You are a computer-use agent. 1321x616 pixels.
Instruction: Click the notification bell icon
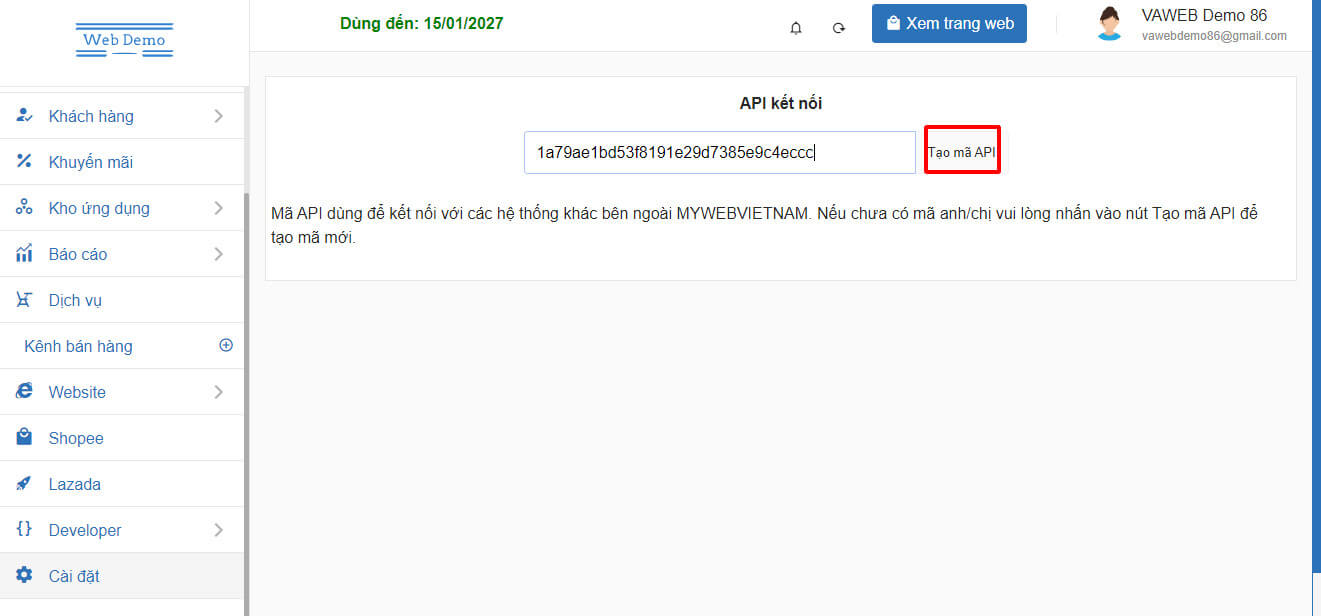[796, 28]
